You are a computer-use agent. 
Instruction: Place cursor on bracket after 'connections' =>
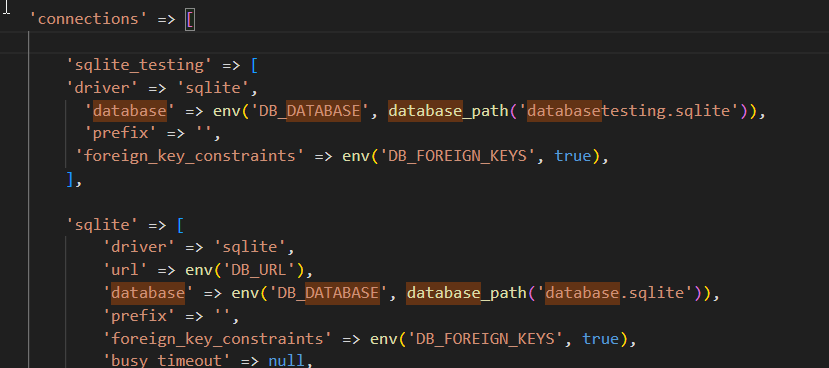click(x=190, y=20)
